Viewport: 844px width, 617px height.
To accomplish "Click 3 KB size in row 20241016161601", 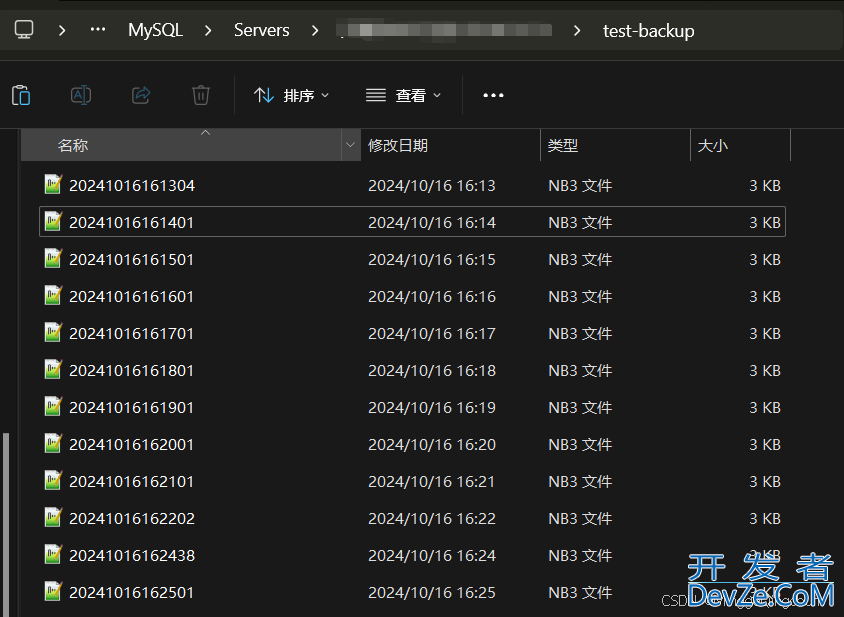I will (x=765, y=297).
